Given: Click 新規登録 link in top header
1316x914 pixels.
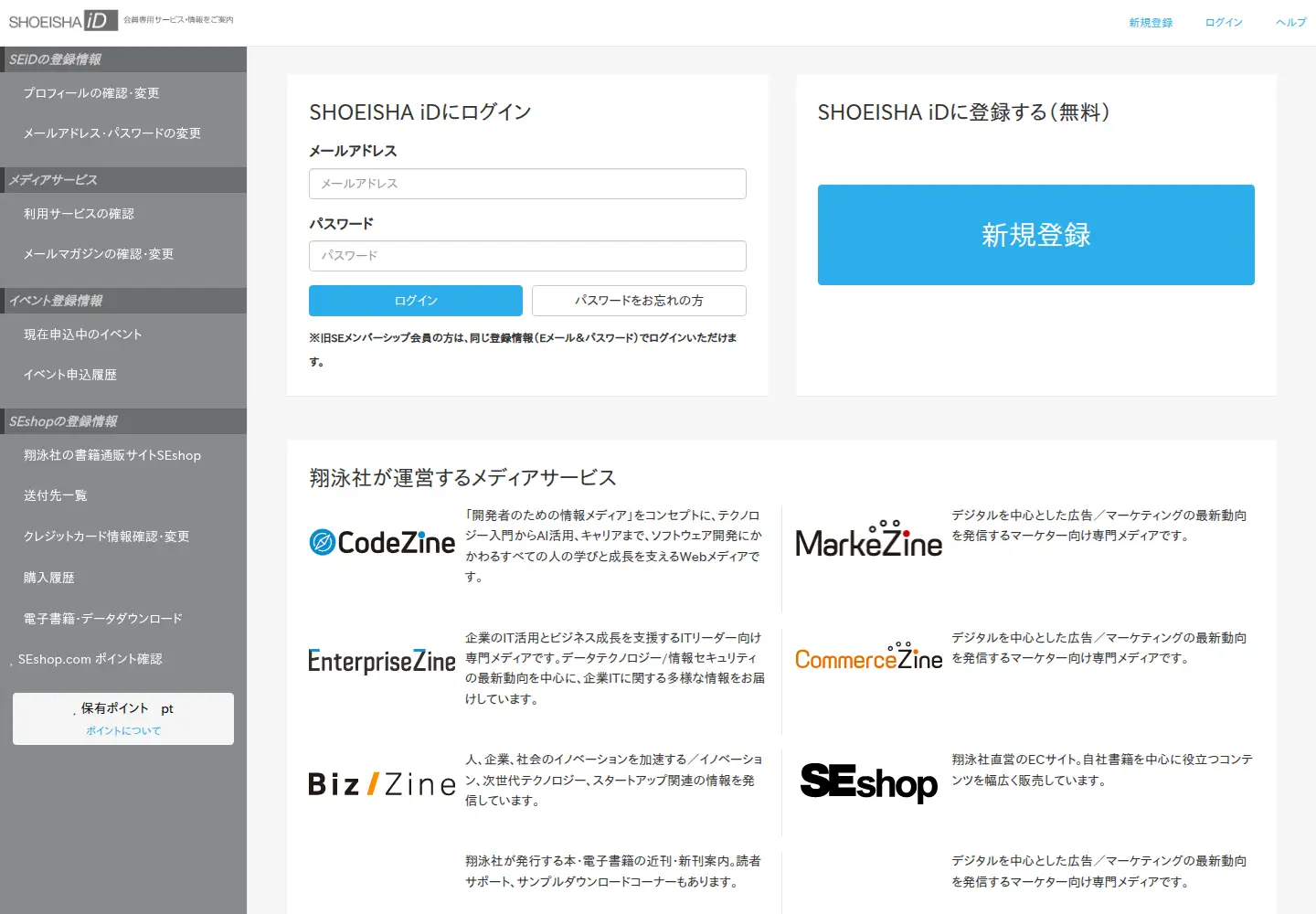Looking at the screenshot, I should pos(1151,23).
